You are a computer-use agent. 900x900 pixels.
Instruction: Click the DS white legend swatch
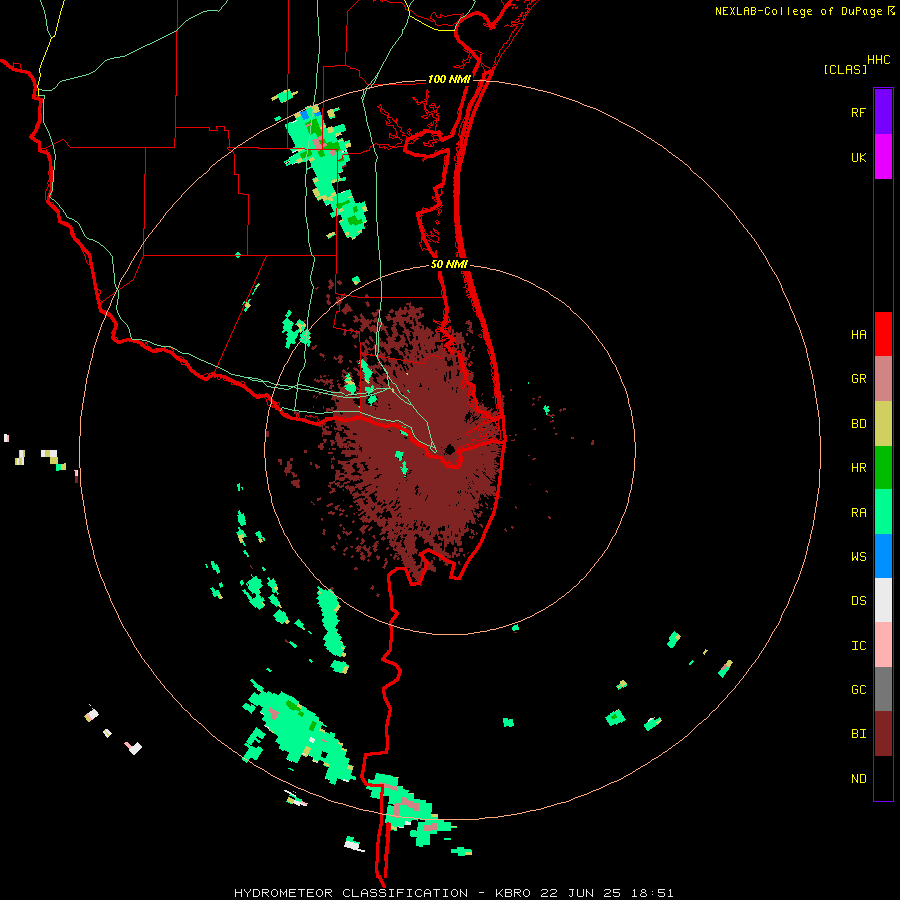883,600
